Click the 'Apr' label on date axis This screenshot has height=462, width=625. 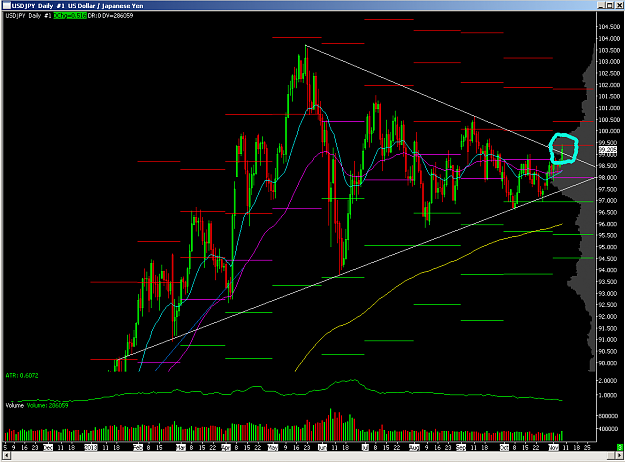click(x=226, y=448)
